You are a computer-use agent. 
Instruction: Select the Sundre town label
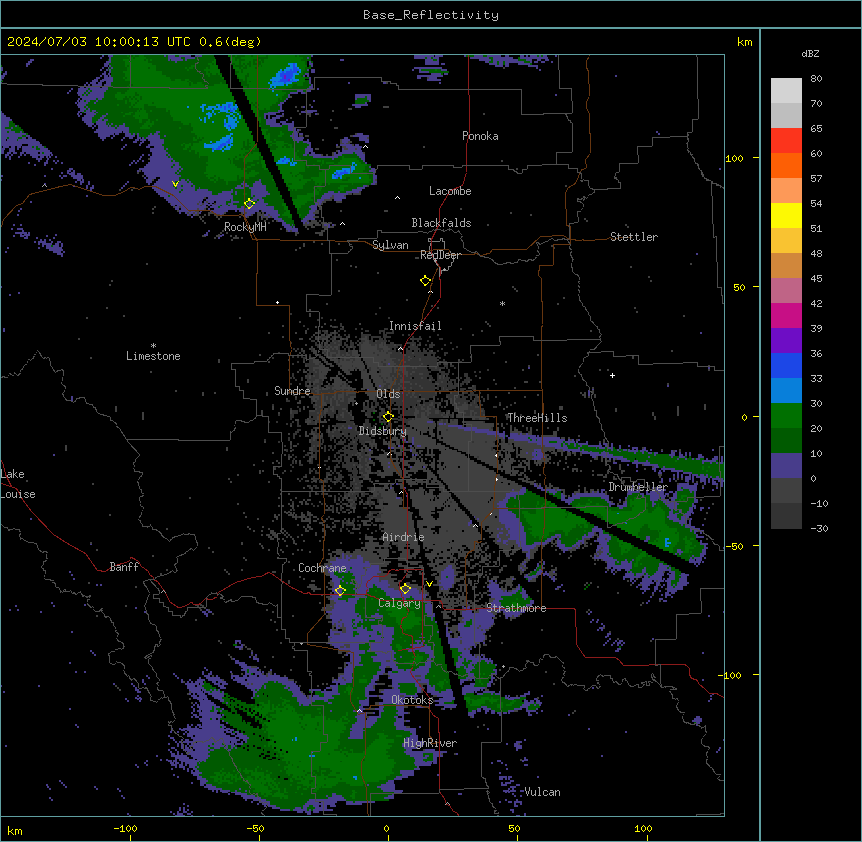pos(292,391)
